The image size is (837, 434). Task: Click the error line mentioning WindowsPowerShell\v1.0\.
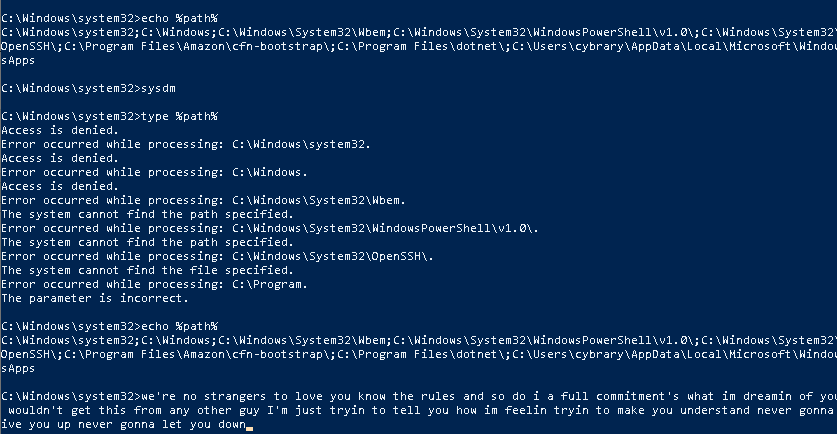[270, 228]
